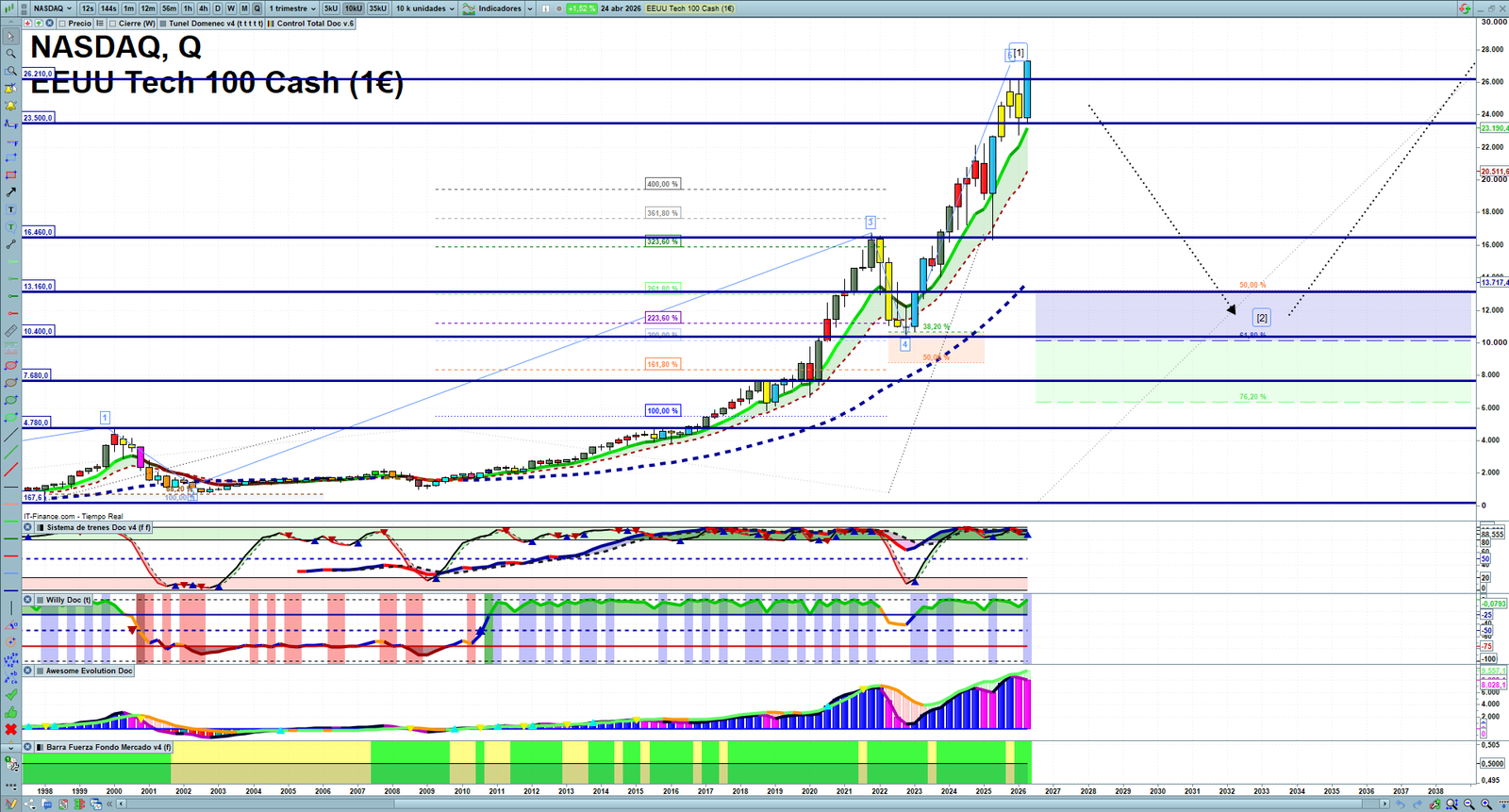Switch to 144s timeframe
The height and width of the screenshot is (812, 1509).
coord(108,8)
